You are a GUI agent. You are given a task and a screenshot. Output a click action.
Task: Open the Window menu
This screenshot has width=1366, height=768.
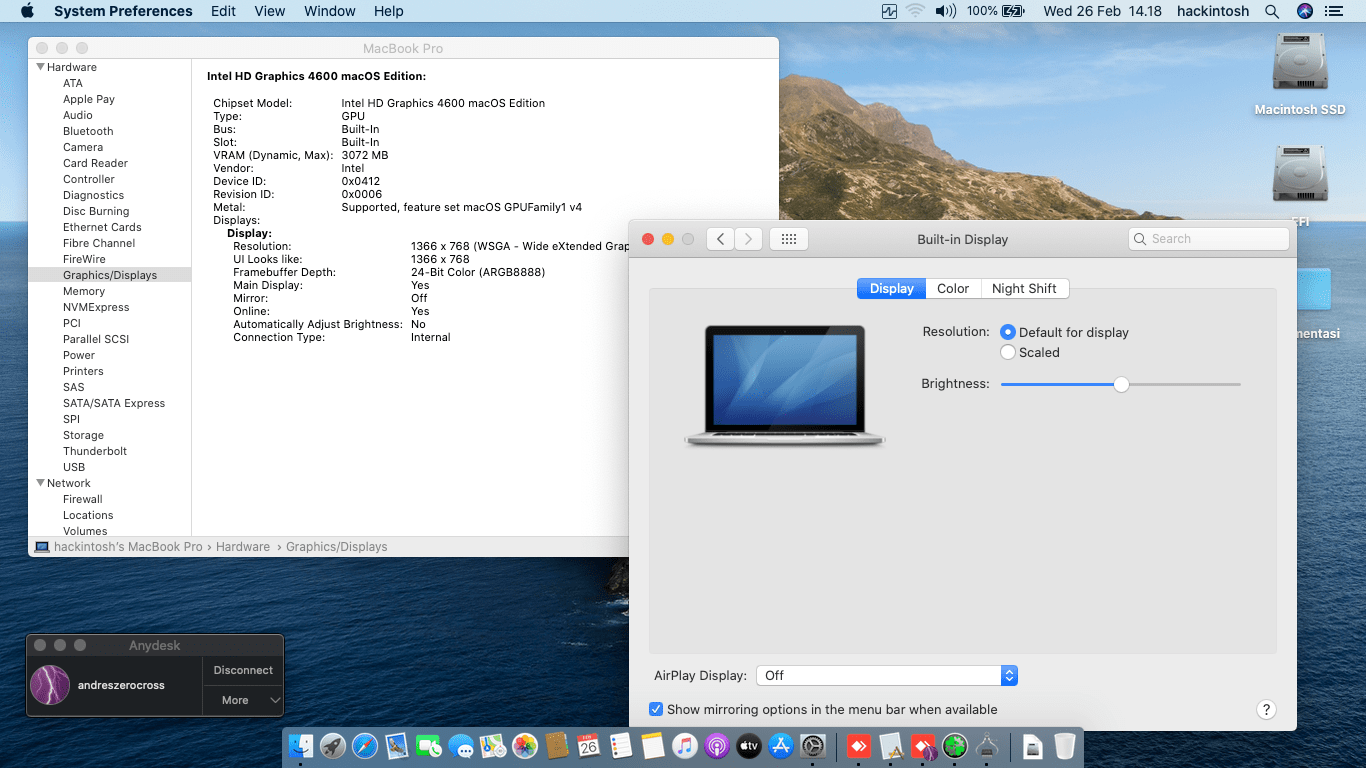(x=329, y=11)
